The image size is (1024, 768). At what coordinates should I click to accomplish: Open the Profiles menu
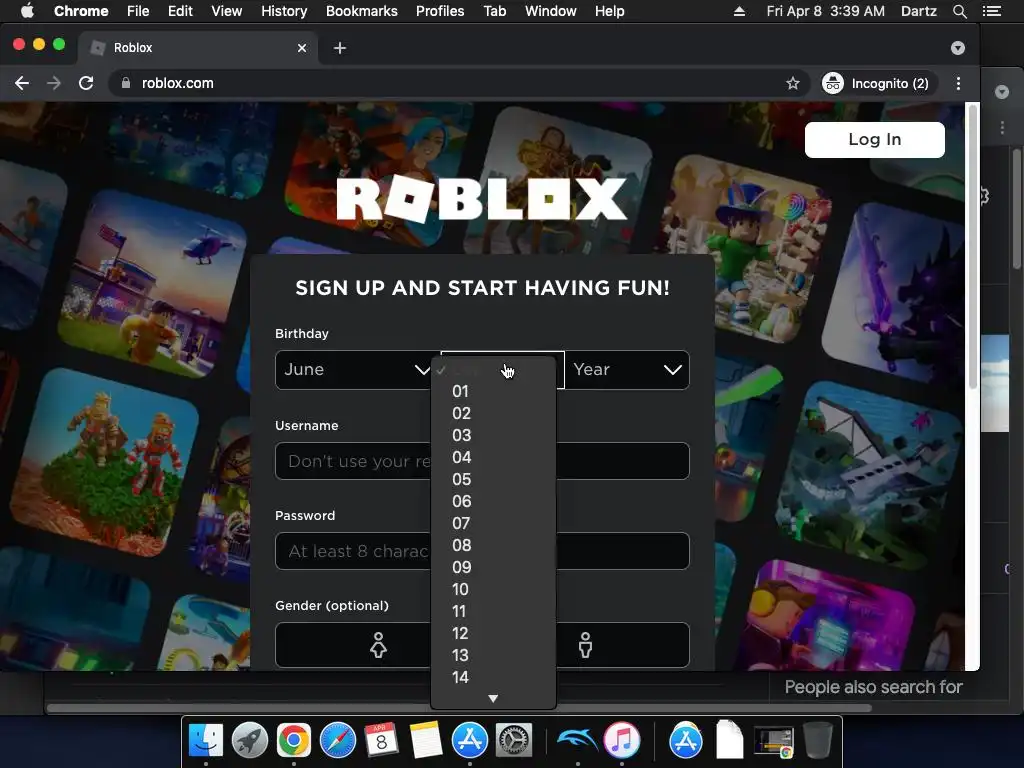pyautogui.click(x=440, y=11)
